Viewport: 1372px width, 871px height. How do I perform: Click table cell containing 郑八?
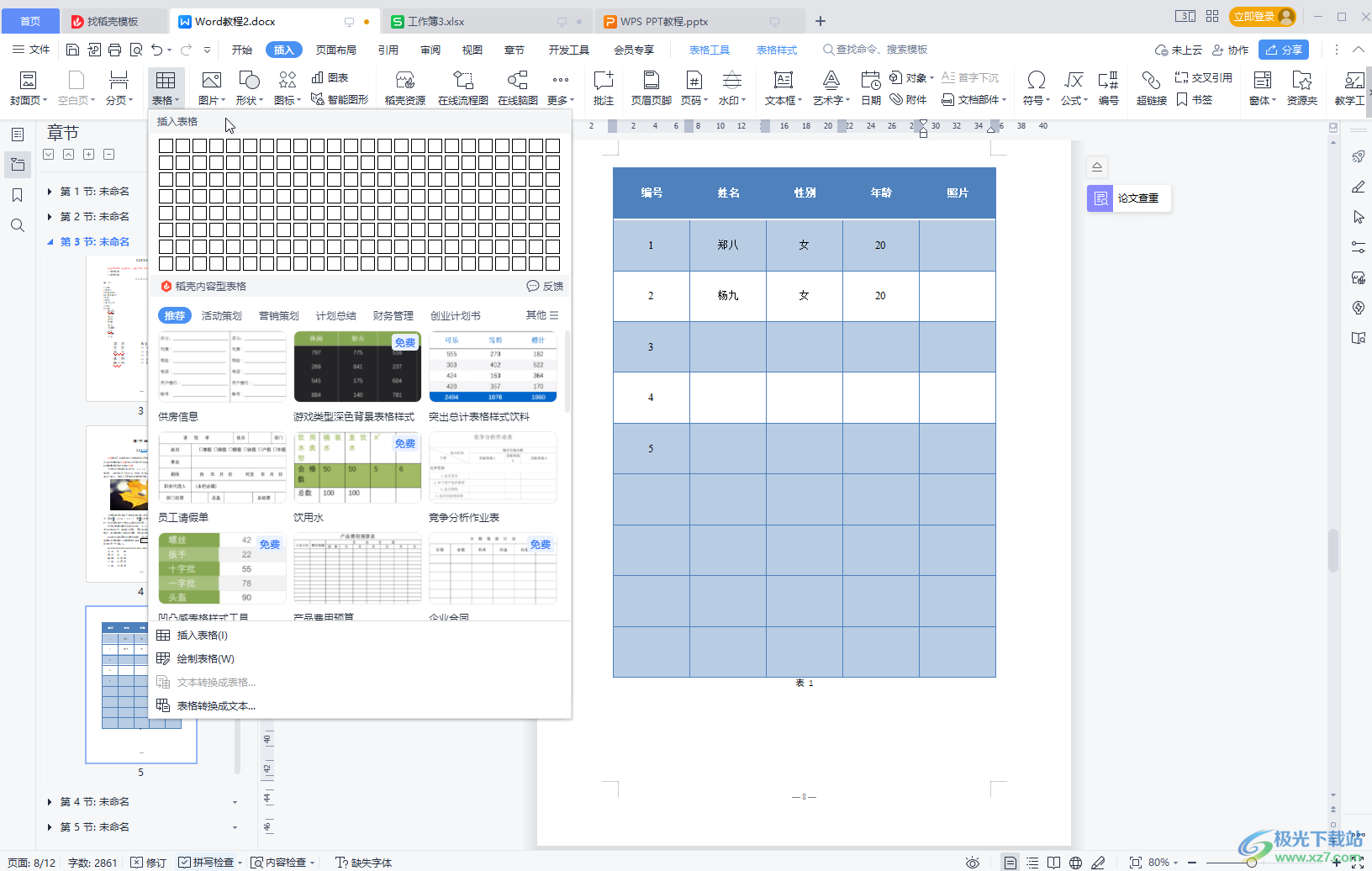[728, 245]
